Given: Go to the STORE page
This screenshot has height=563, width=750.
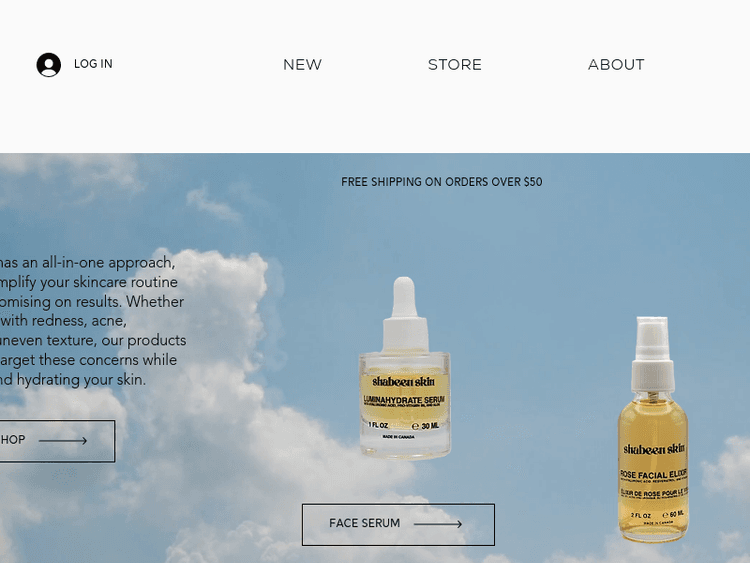Looking at the screenshot, I should tap(454, 65).
